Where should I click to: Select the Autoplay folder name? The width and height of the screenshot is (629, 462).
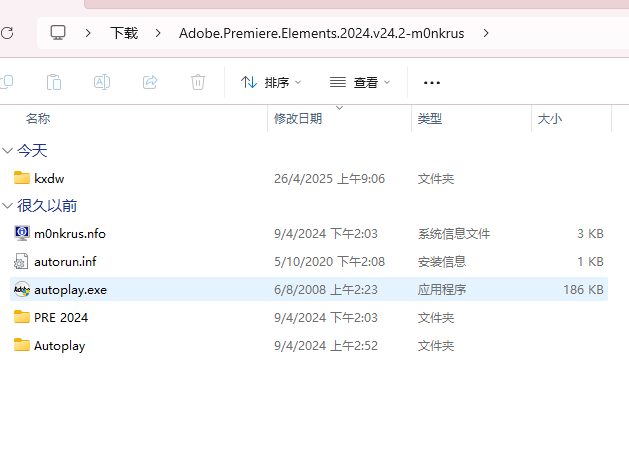point(59,346)
